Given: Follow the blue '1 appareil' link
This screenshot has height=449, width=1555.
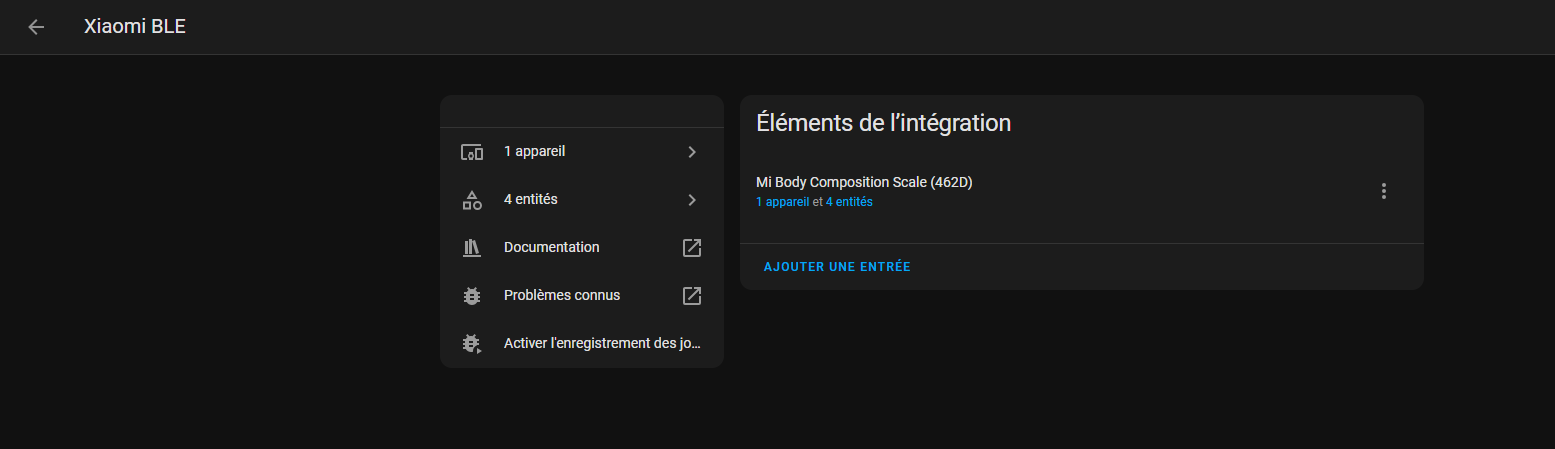Looking at the screenshot, I should 783,202.
